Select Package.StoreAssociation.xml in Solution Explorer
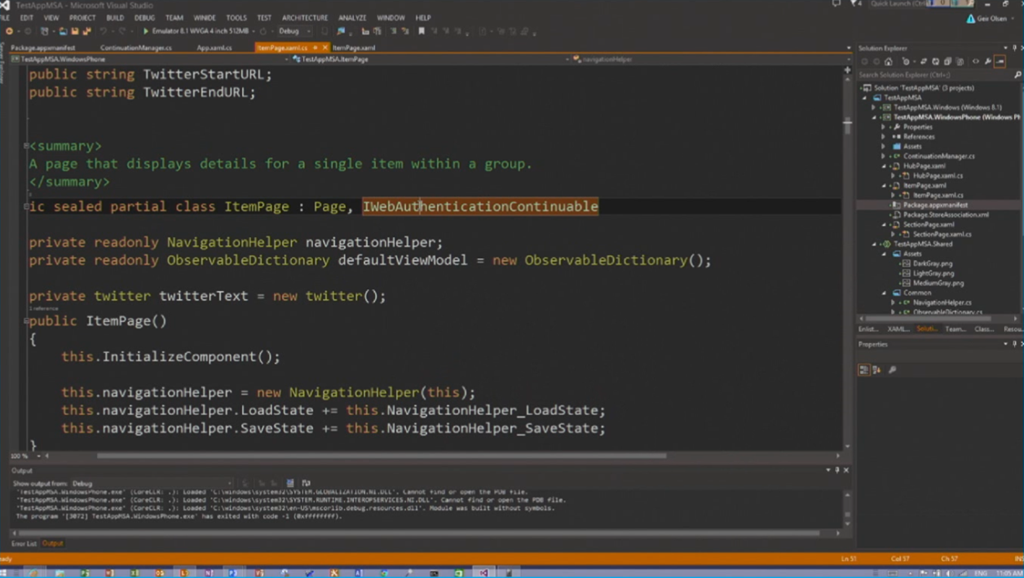Viewport: 1024px width, 578px height. [946, 215]
